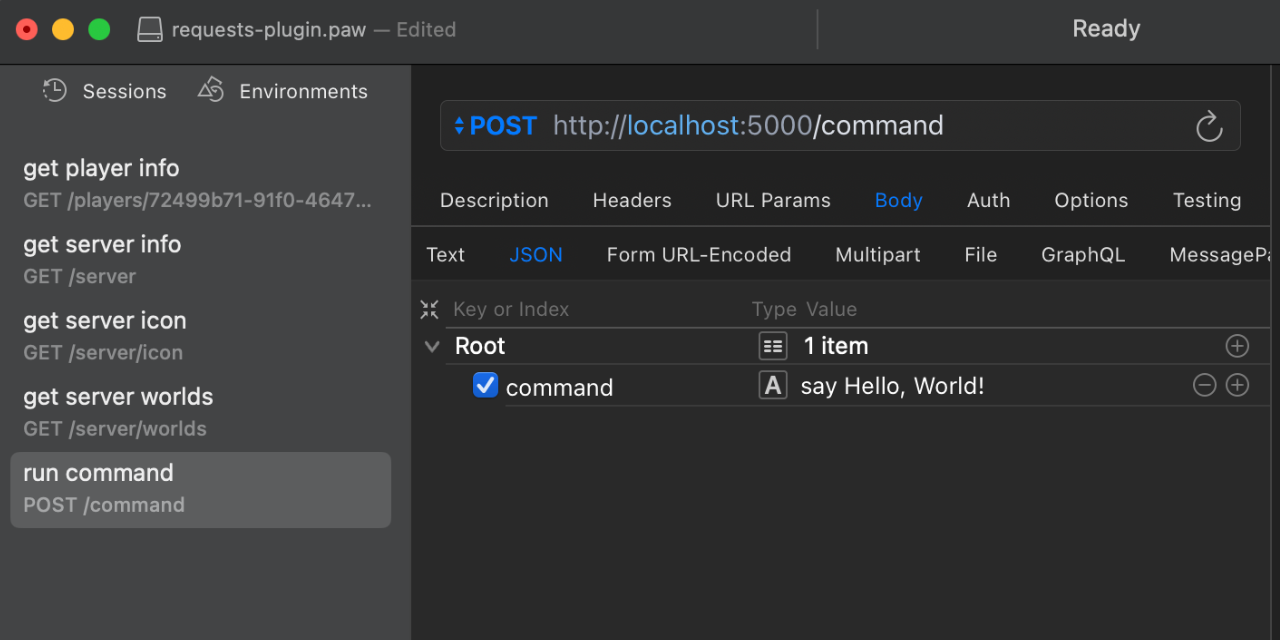Edit the 'say Hello, World!' value field
This screenshot has height=640, width=1280.
892,386
